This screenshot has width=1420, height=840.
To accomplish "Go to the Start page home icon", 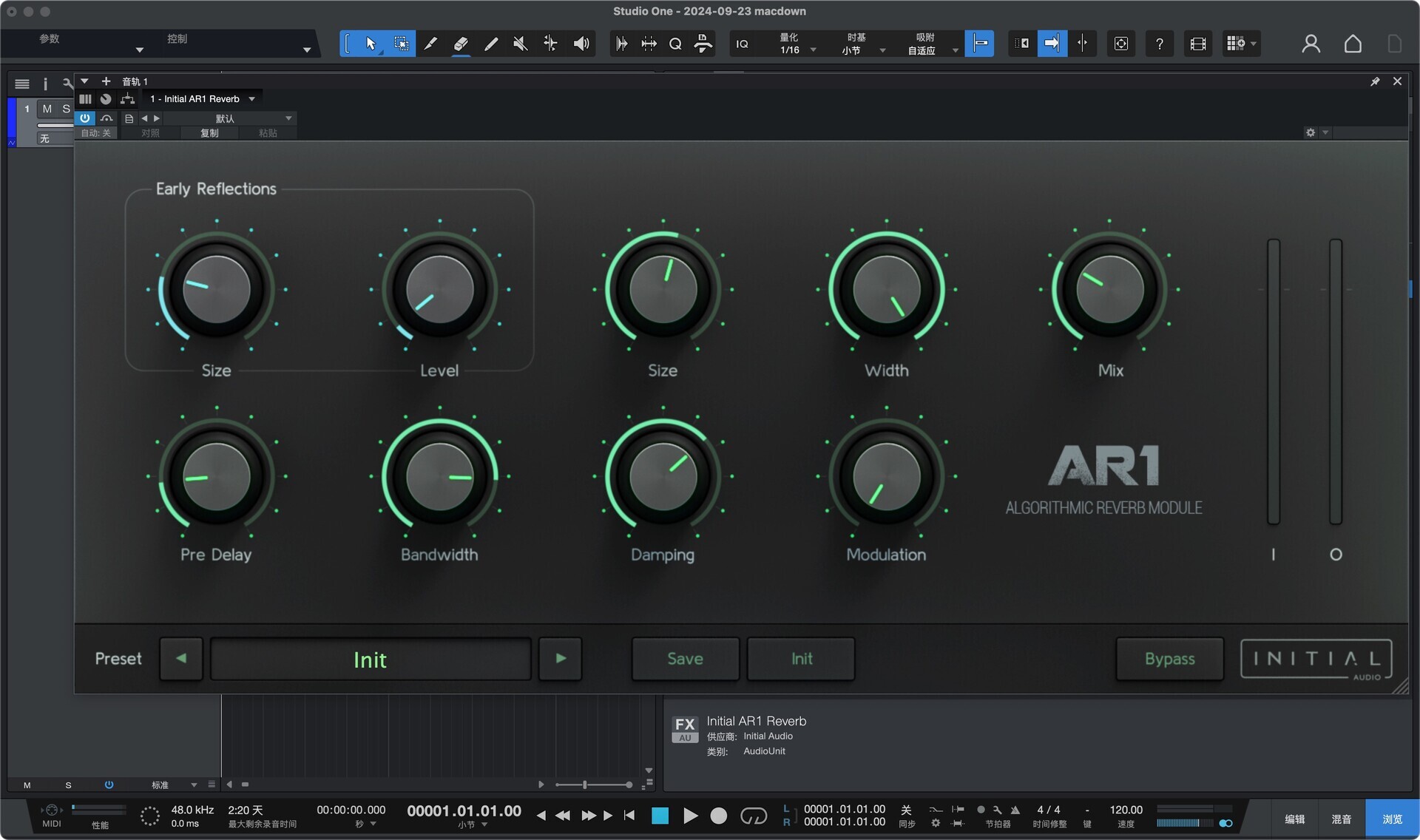I will click(1353, 44).
